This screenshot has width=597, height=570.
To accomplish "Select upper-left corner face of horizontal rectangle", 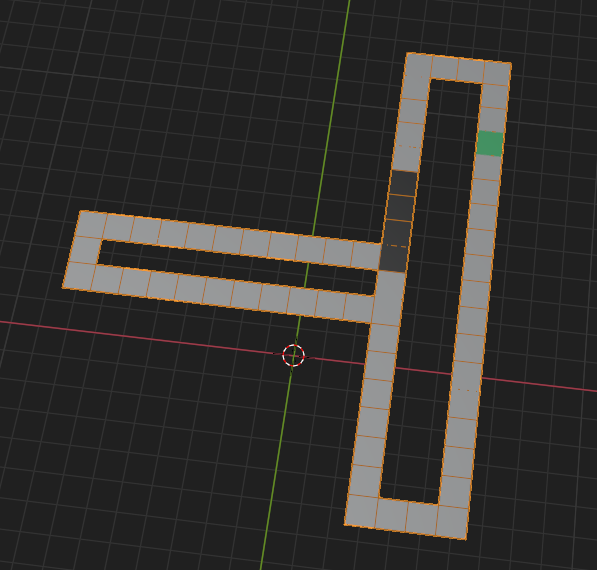I will pyautogui.click(x=92, y=224).
